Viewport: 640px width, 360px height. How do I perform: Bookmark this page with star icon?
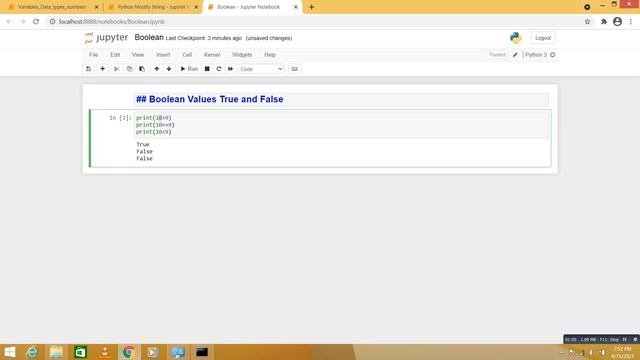click(587, 22)
